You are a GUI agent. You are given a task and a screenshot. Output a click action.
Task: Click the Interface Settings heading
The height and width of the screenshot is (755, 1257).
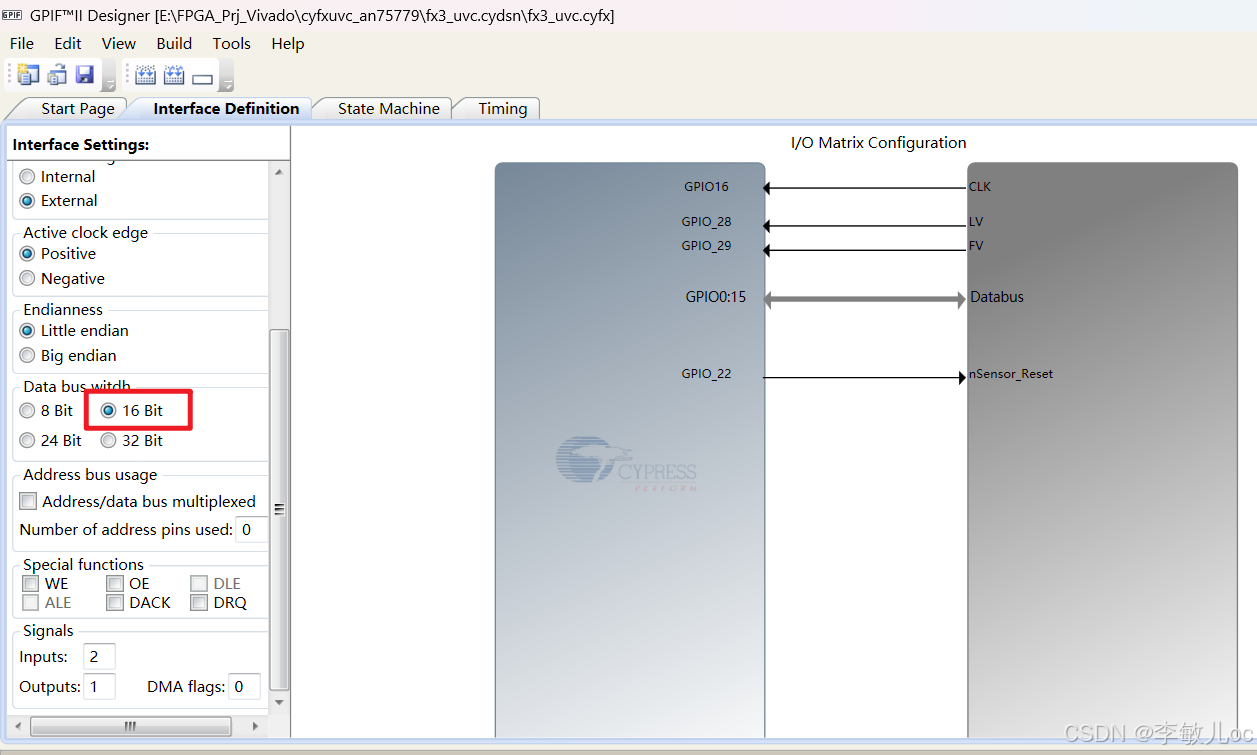81,145
